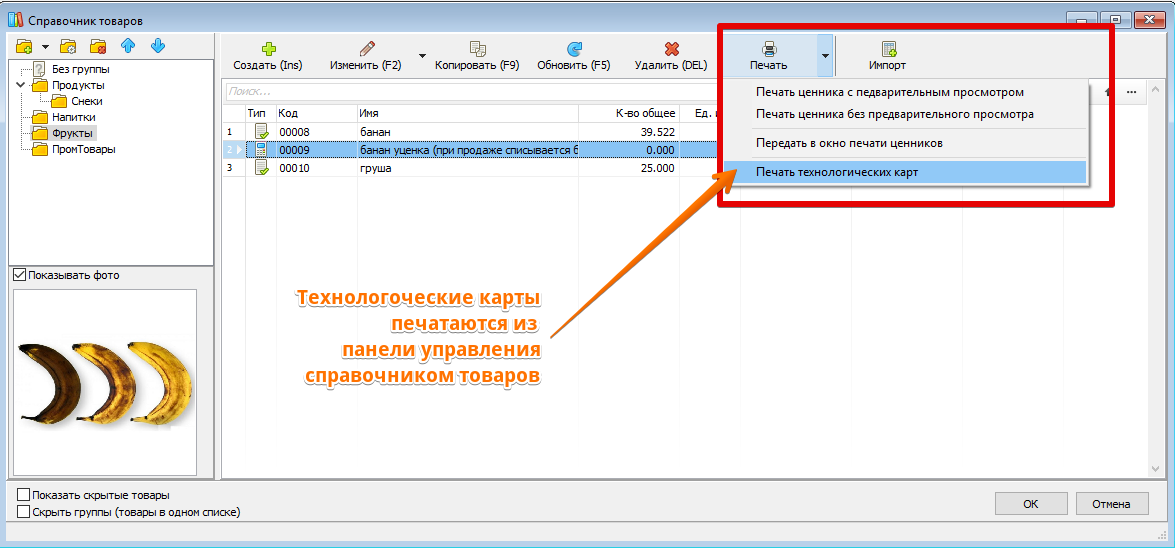Sort by the 'Тип' column header

point(261,113)
